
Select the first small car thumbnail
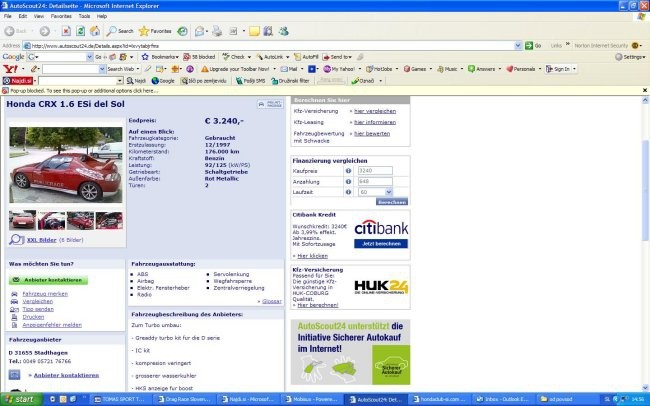click(22, 220)
